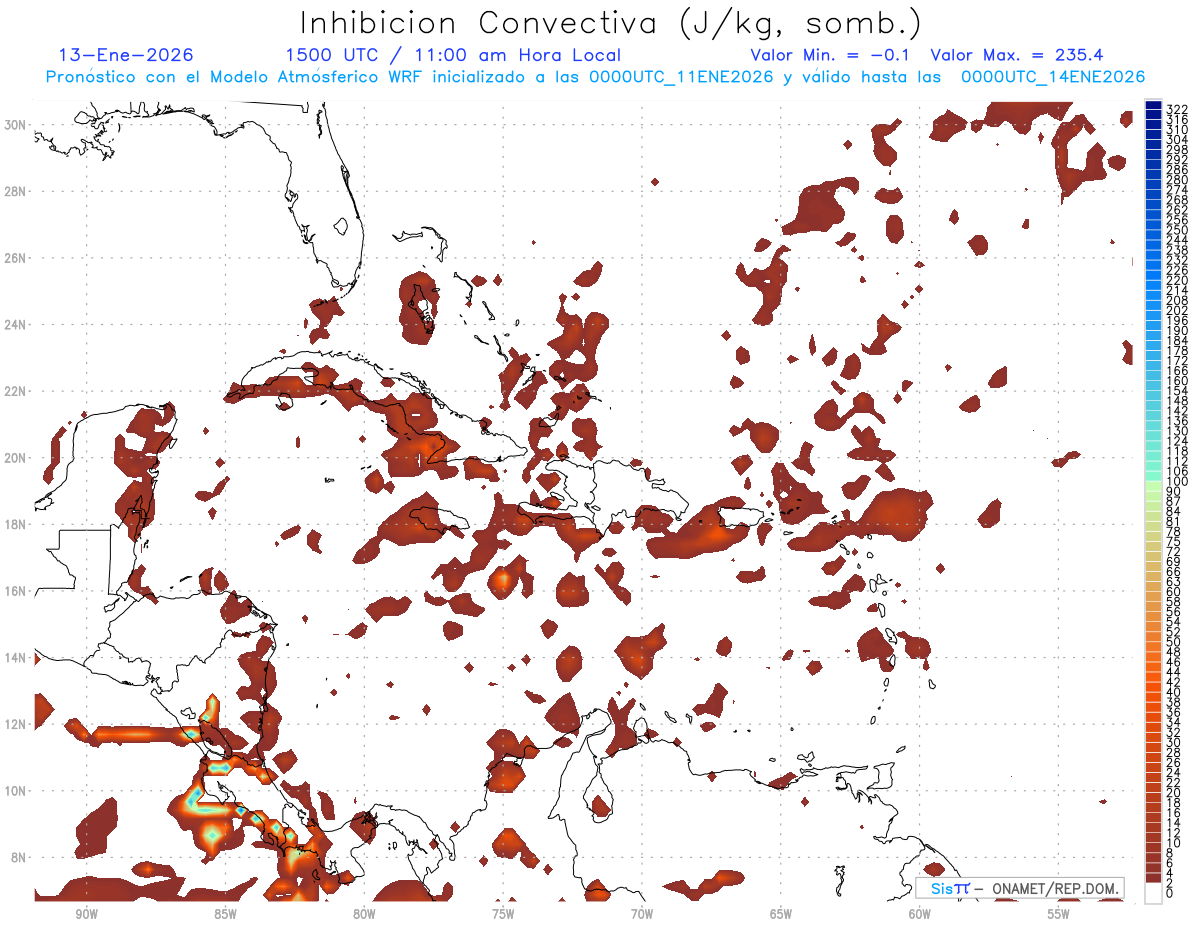The image size is (1200, 927).
Task: Click the 75W longitude axis label
Action: (503, 914)
